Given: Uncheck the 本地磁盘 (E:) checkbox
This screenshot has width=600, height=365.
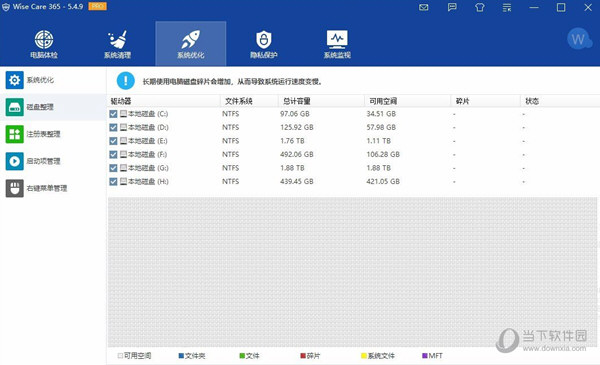Looking at the screenshot, I should (x=113, y=141).
